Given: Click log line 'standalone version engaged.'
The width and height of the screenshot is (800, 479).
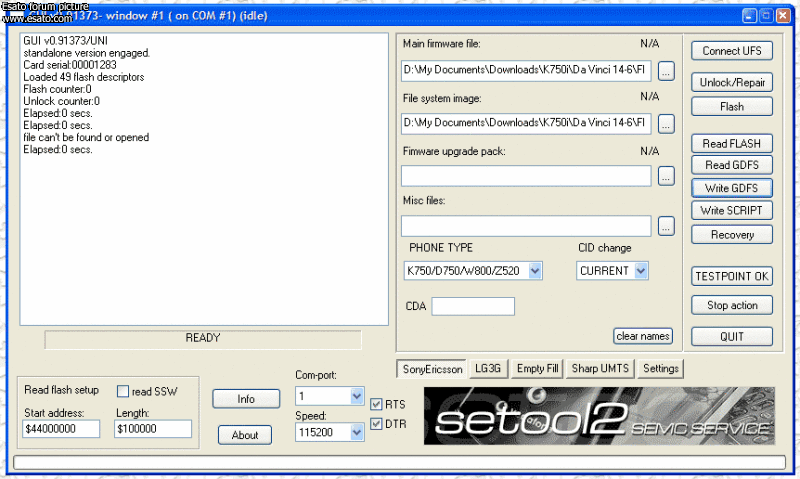Looking at the screenshot, I should (x=87, y=53).
